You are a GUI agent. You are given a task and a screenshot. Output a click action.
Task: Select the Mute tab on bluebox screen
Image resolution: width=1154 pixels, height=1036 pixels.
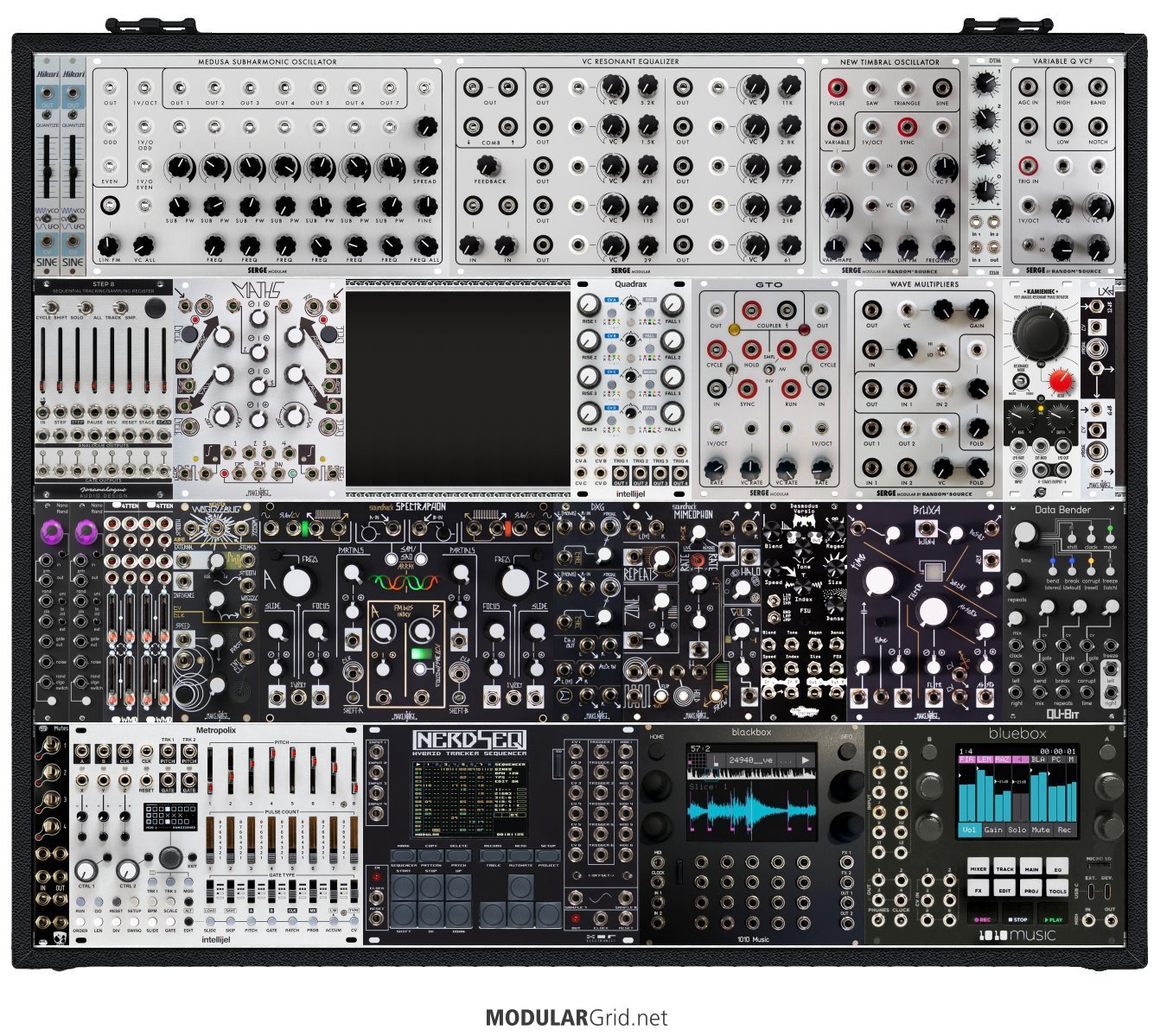[x=1042, y=829]
